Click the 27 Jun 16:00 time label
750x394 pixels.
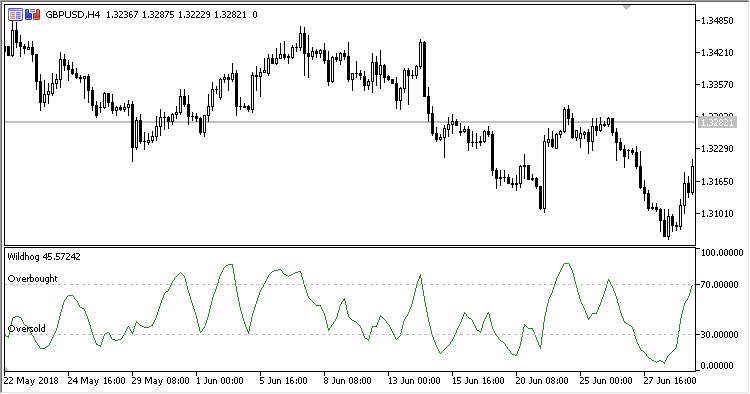[x=670, y=381]
